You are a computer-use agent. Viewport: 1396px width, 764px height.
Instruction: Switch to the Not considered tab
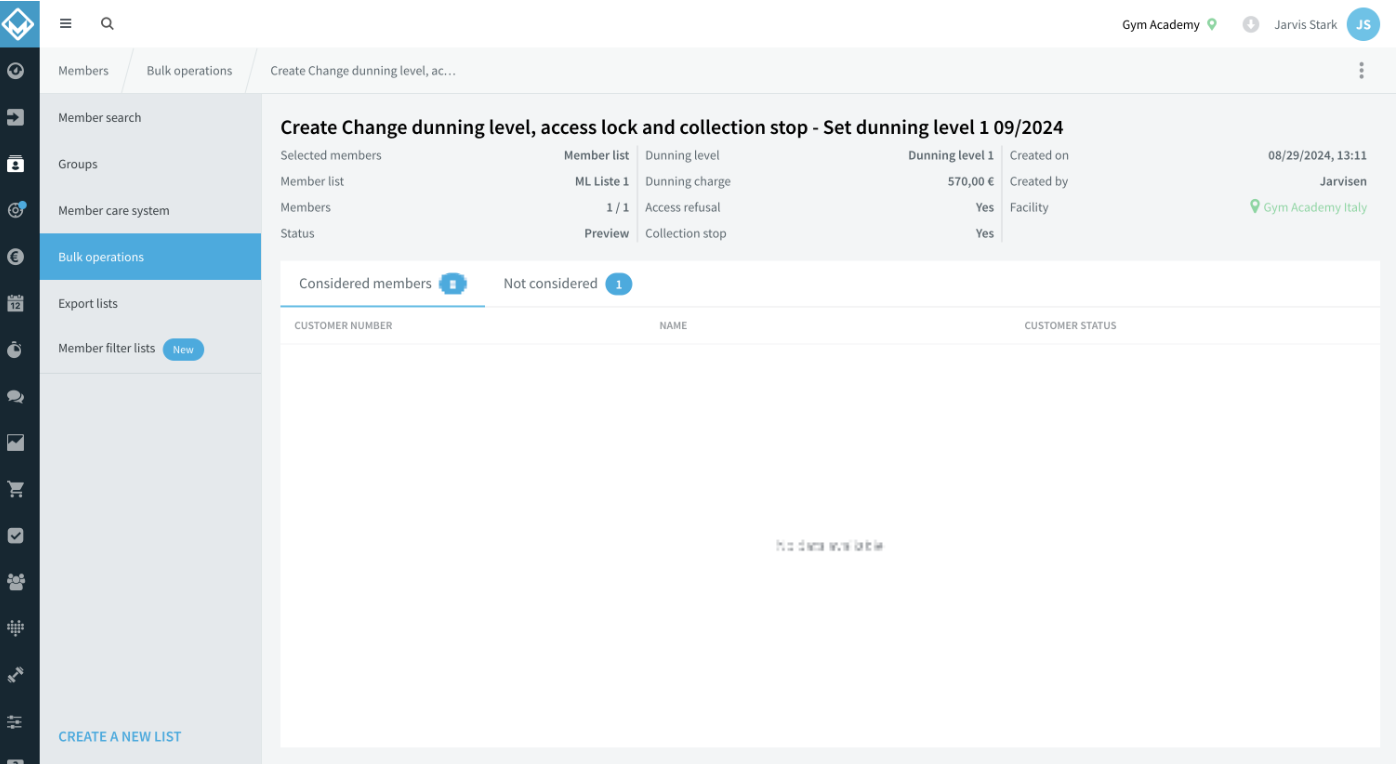pyautogui.click(x=567, y=284)
